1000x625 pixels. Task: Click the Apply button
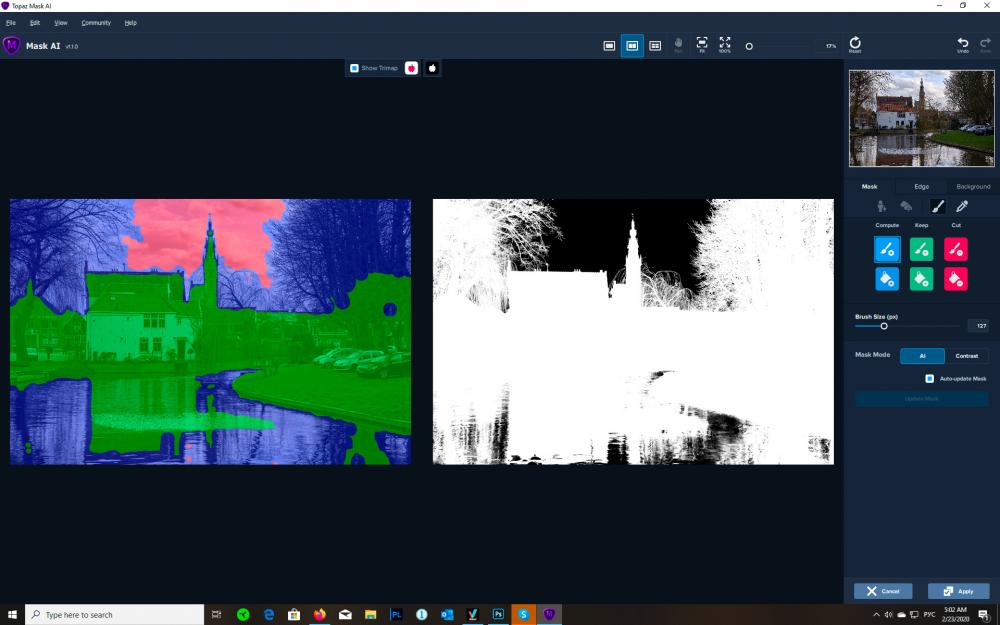[959, 591]
